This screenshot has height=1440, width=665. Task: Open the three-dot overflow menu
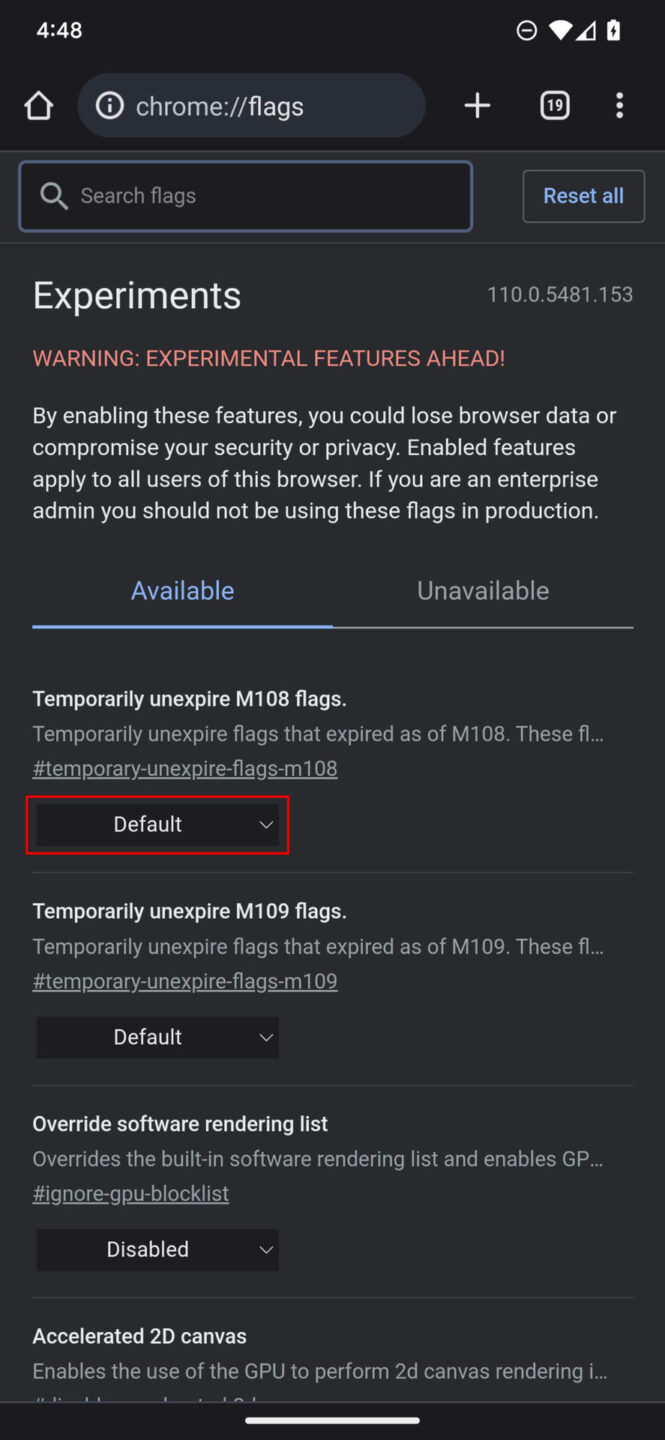[619, 105]
